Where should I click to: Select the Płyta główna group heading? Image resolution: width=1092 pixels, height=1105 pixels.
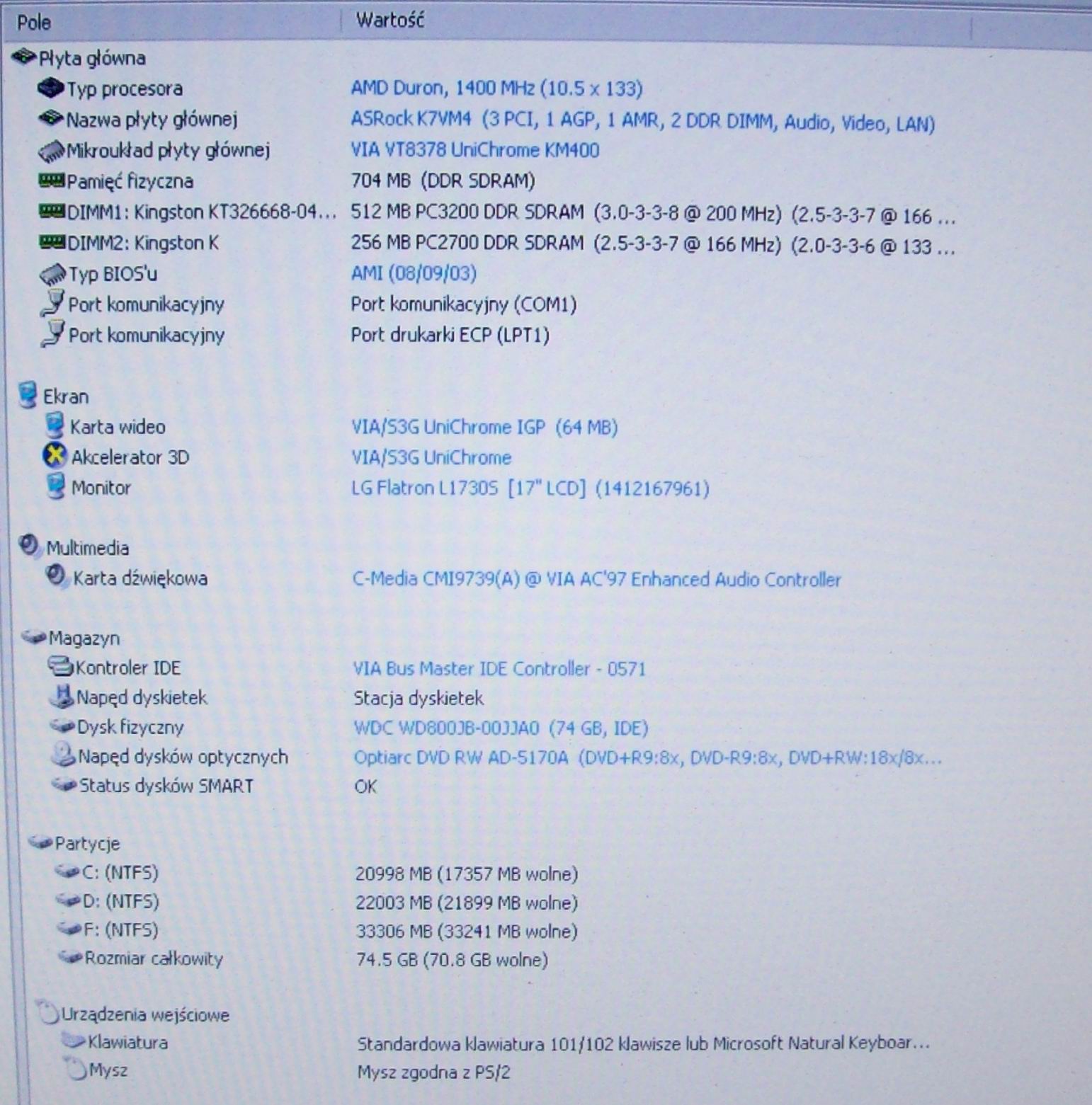point(91,58)
